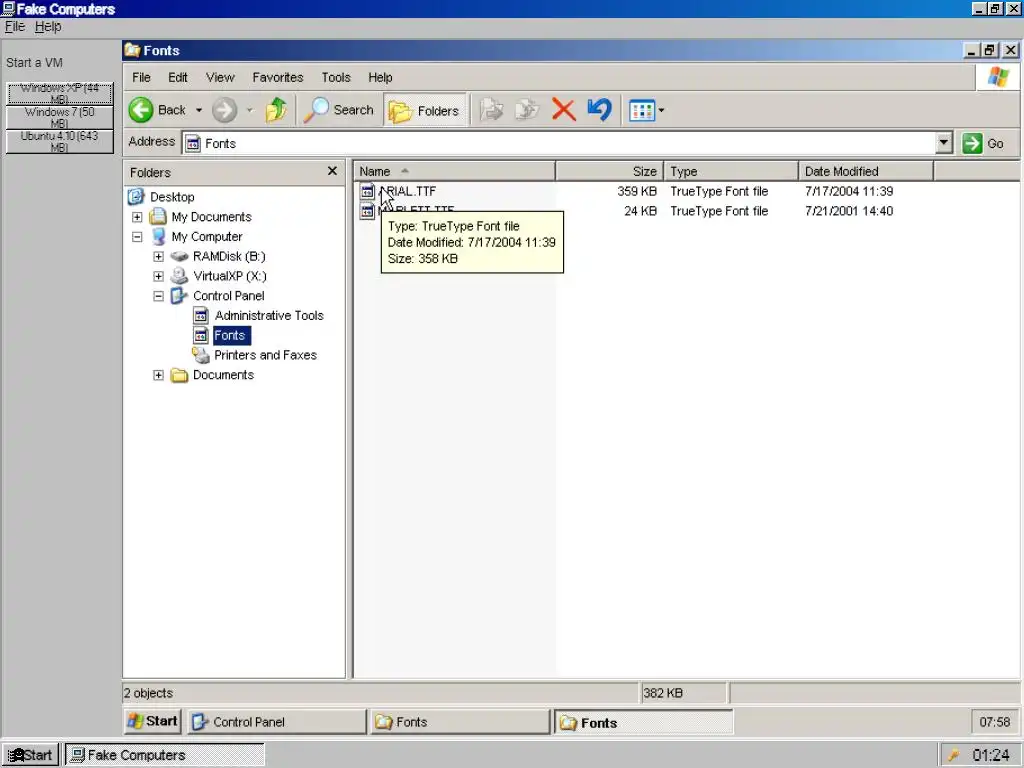This screenshot has height=768, width=1024.
Task: Switch to the inactive Fonts taskbar item
Action: click(460, 722)
